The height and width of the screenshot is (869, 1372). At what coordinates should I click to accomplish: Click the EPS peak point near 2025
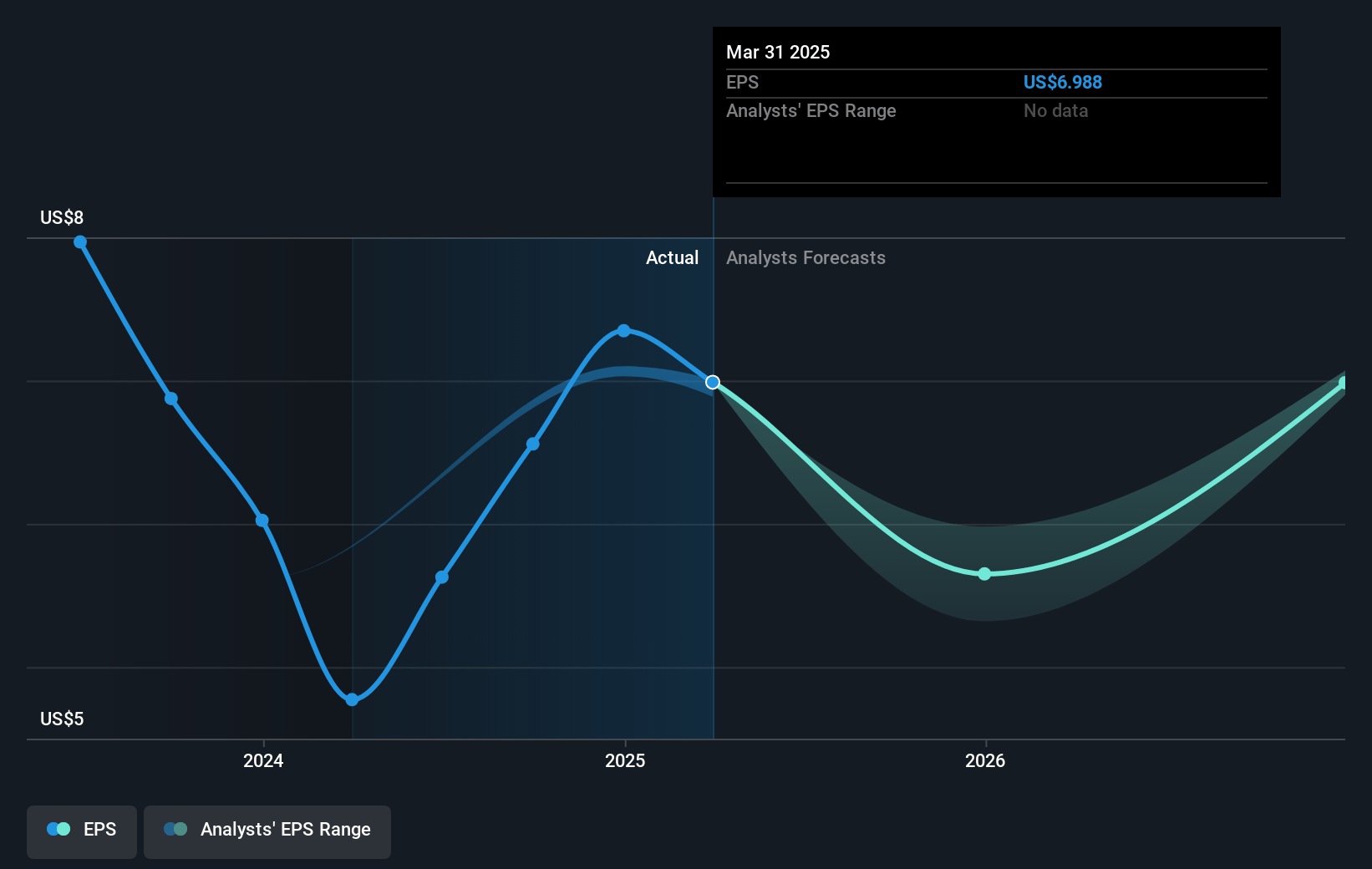624,331
